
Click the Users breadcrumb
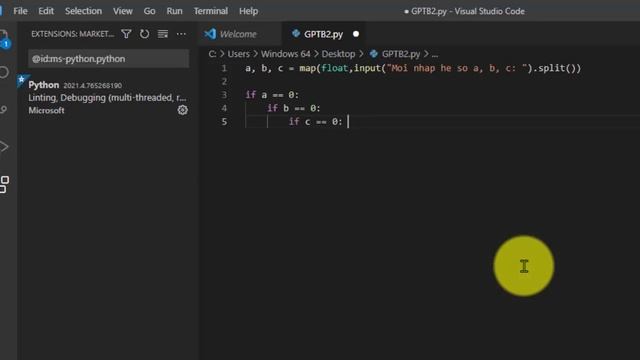click(238, 54)
